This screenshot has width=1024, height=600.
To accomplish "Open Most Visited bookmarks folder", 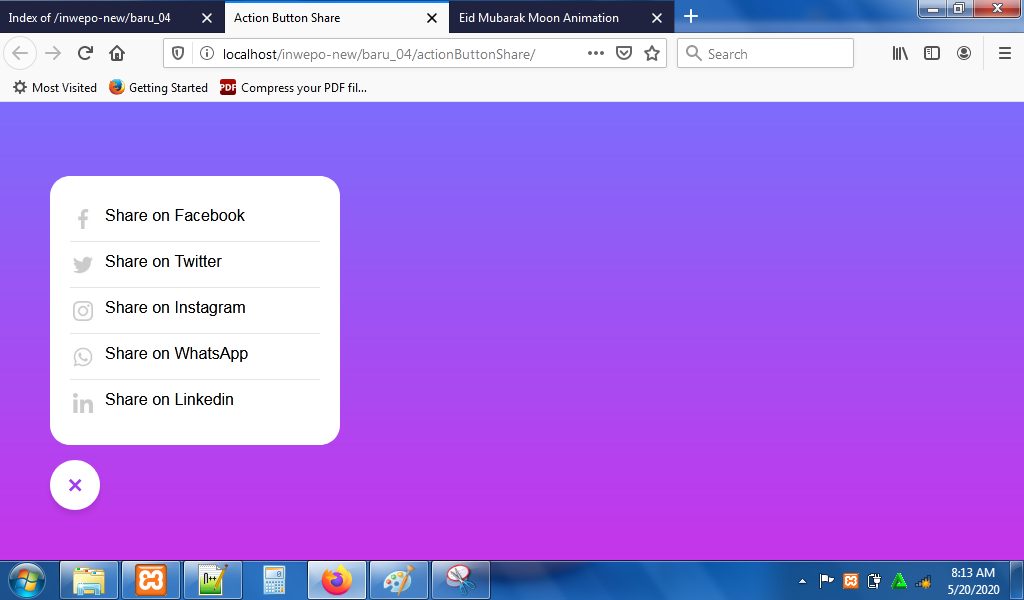I will (55, 87).
